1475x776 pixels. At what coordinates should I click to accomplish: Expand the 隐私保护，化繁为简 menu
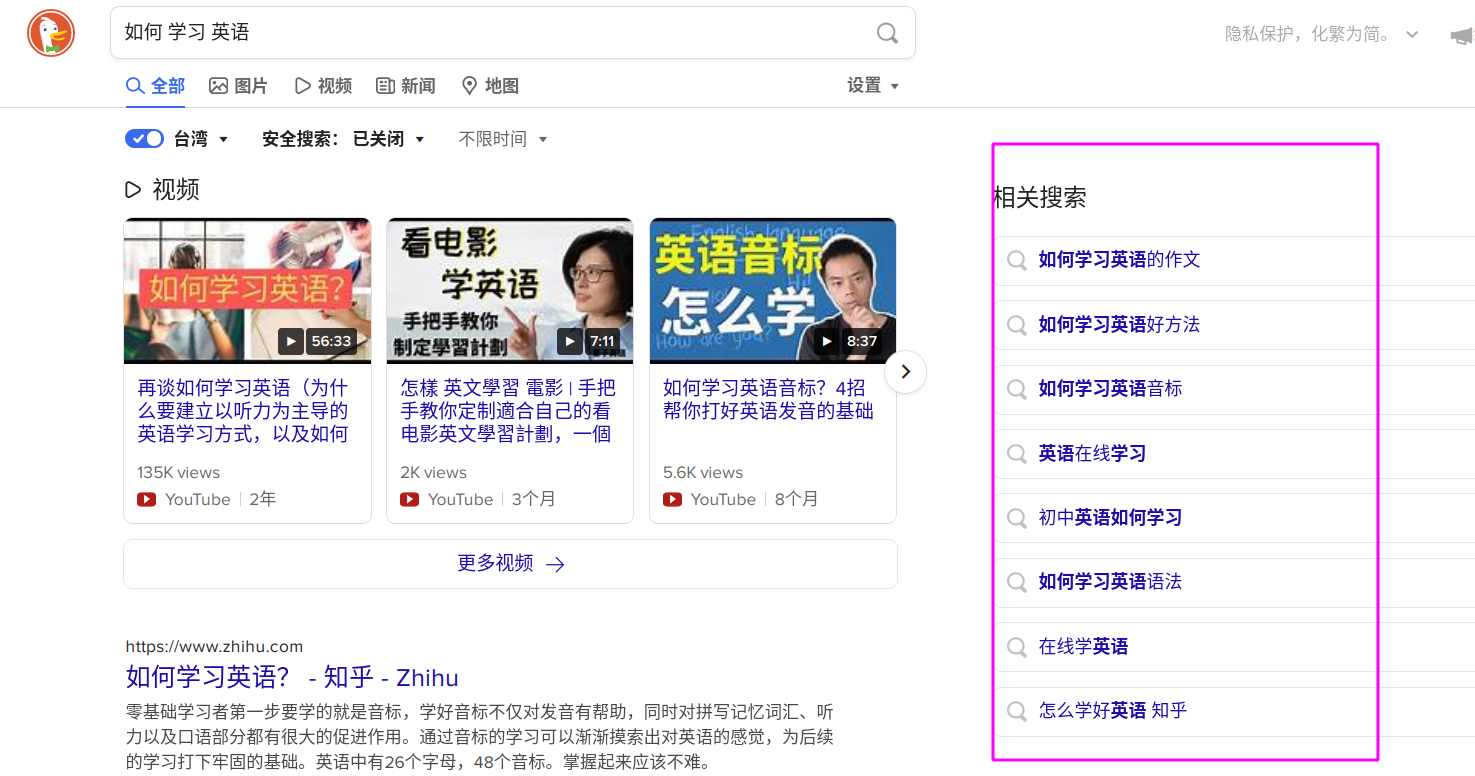pyautogui.click(x=1322, y=34)
